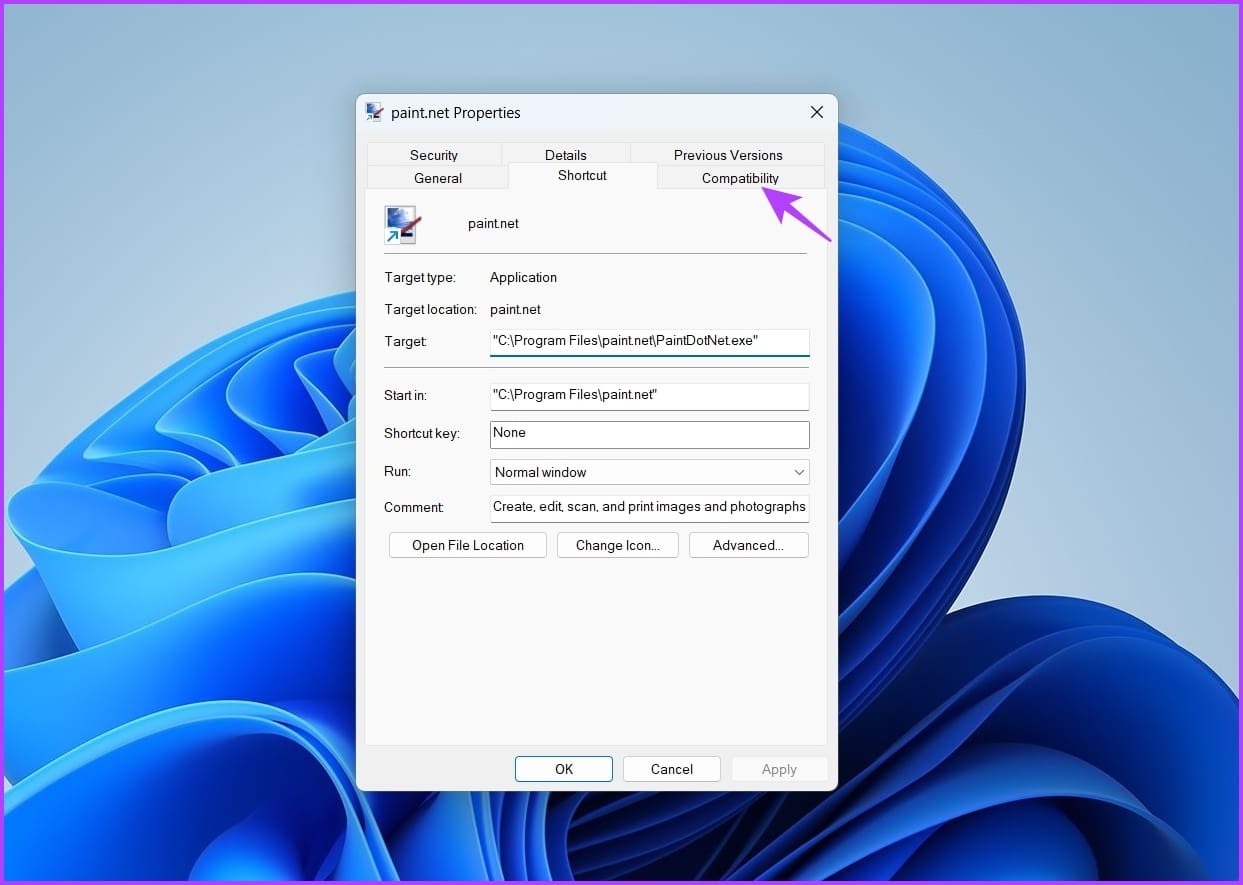1243x885 pixels.
Task: Open the Run mode dropdown
Action: pyautogui.click(x=649, y=471)
